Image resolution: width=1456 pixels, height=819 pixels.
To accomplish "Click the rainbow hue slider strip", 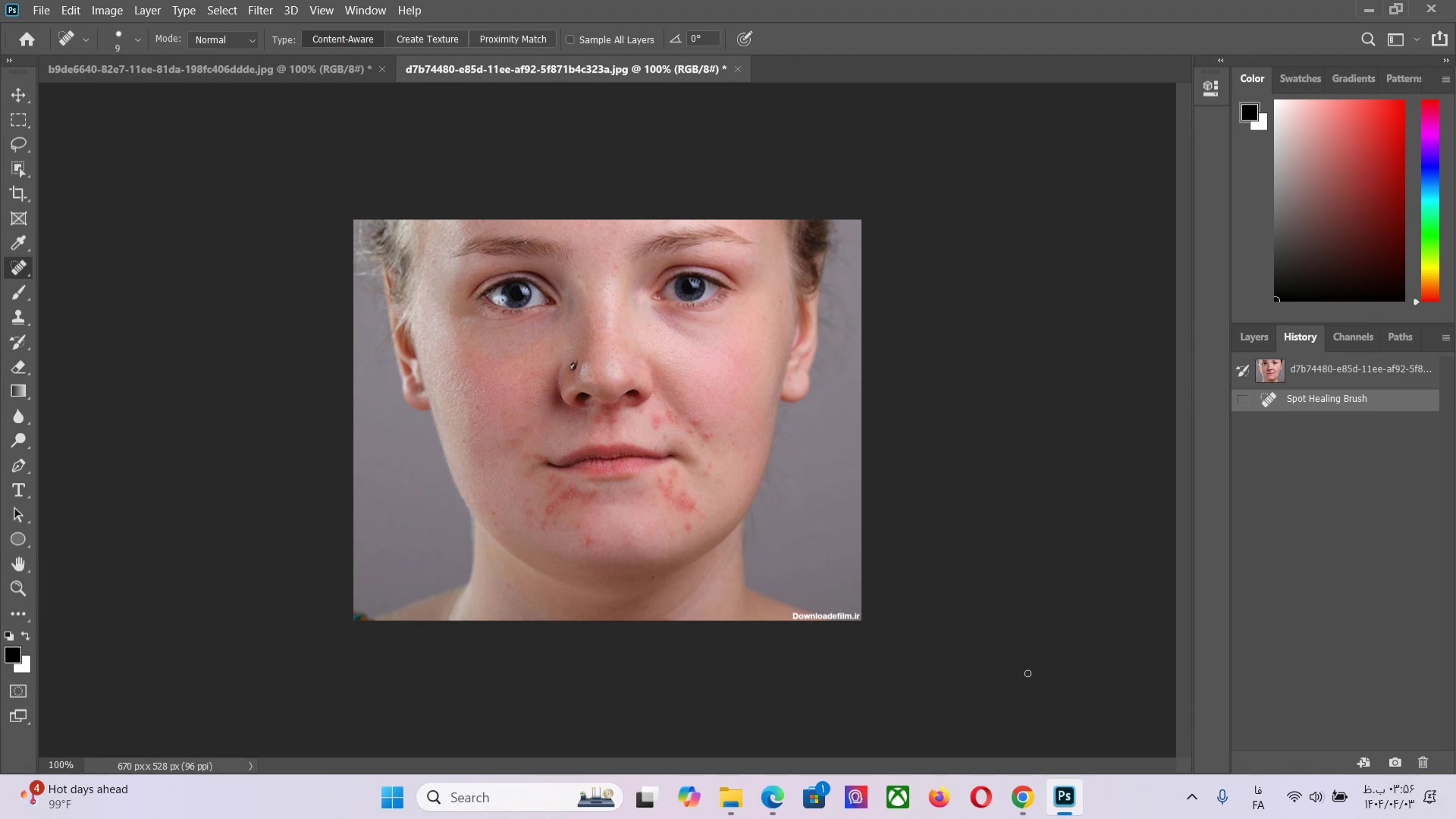I will pyautogui.click(x=1429, y=200).
